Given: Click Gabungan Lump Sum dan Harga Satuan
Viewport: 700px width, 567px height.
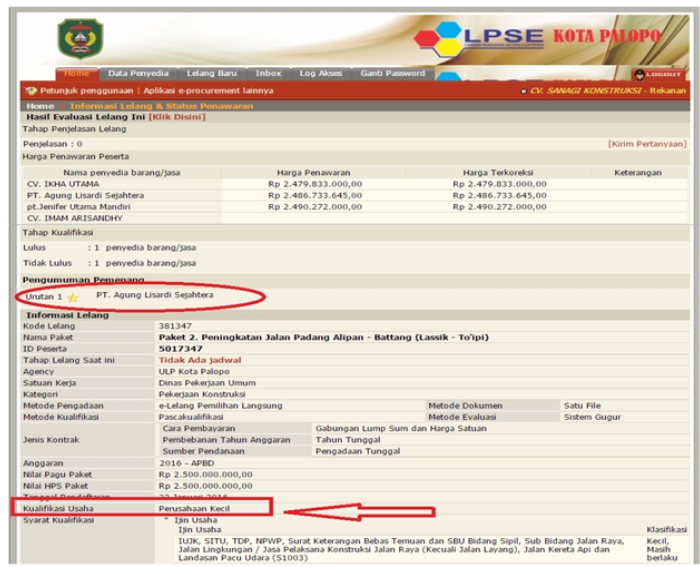Looking at the screenshot, I should 401,429.
